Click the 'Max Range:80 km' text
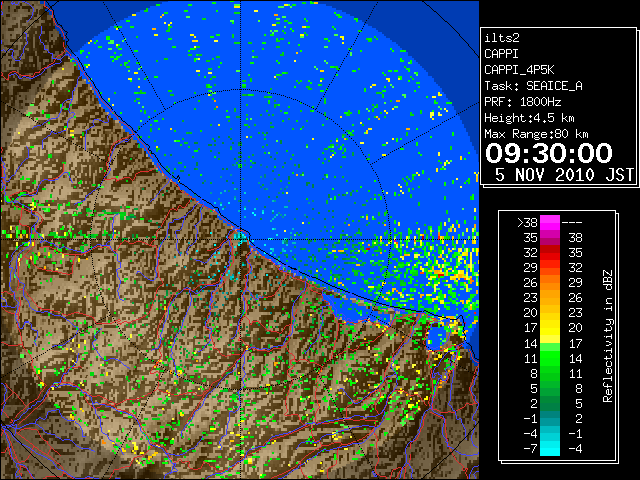The width and height of the screenshot is (640, 480). coord(536,134)
